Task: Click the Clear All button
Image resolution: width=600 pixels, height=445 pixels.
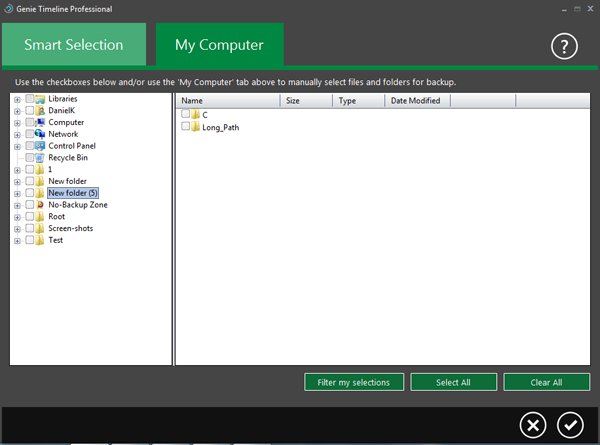Action: [546, 382]
